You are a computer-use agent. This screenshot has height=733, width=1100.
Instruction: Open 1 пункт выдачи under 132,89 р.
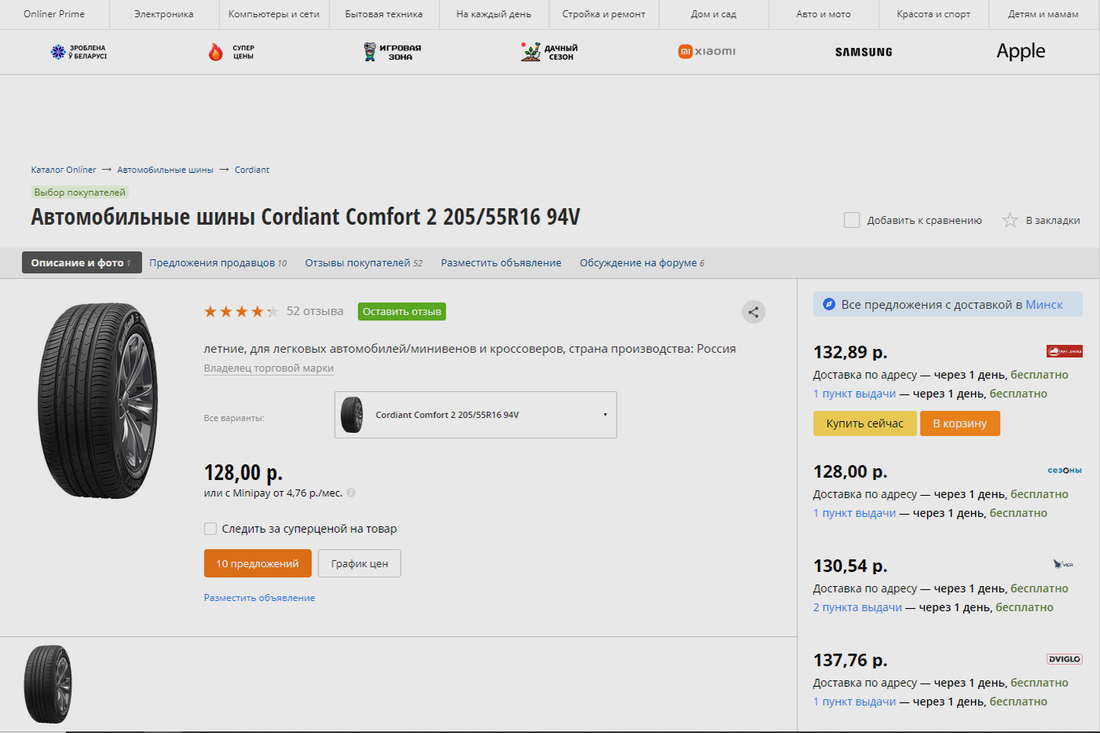click(854, 394)
